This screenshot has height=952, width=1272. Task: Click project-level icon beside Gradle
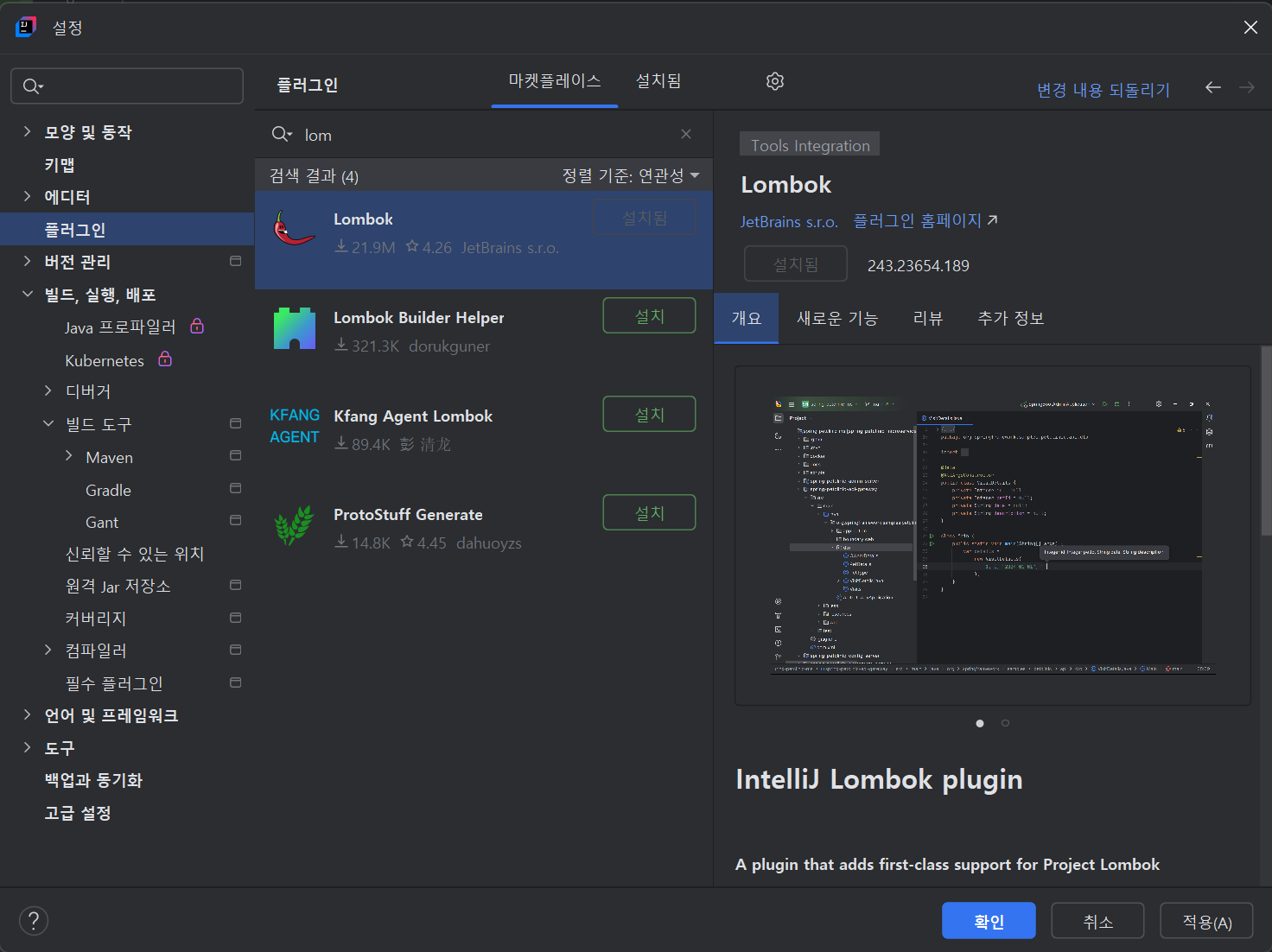point(235,488)
